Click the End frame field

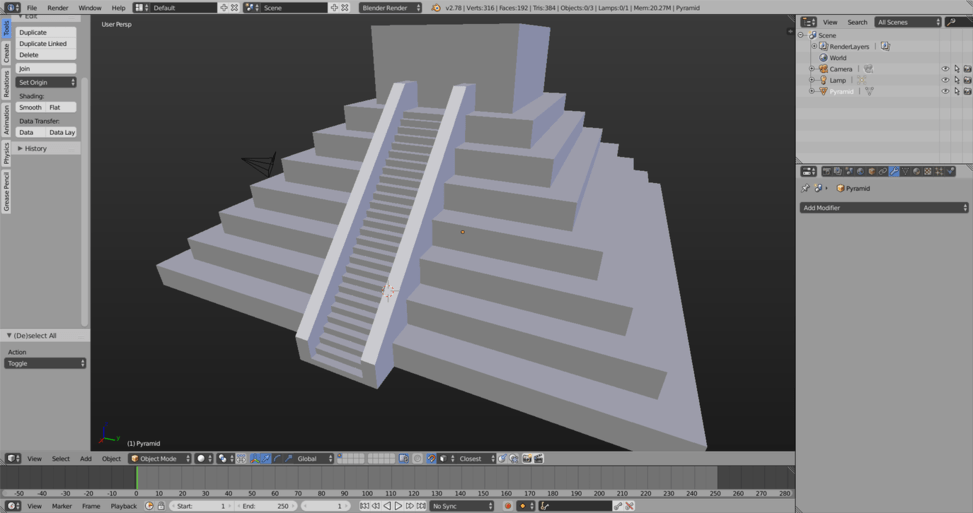(263, 506)
